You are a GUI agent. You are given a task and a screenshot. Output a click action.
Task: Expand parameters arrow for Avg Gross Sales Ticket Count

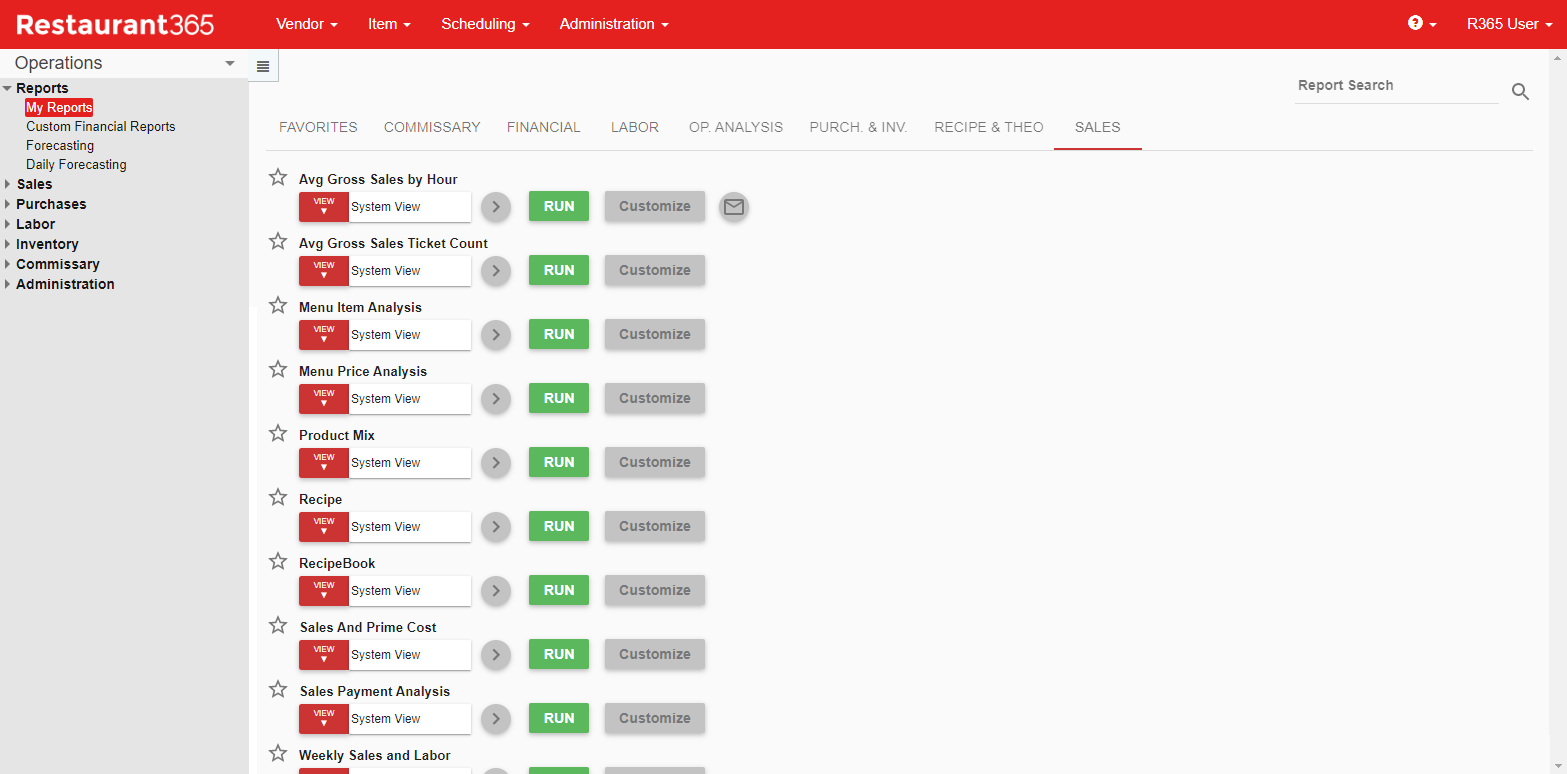pyautogui.click(x=496, y=271)
